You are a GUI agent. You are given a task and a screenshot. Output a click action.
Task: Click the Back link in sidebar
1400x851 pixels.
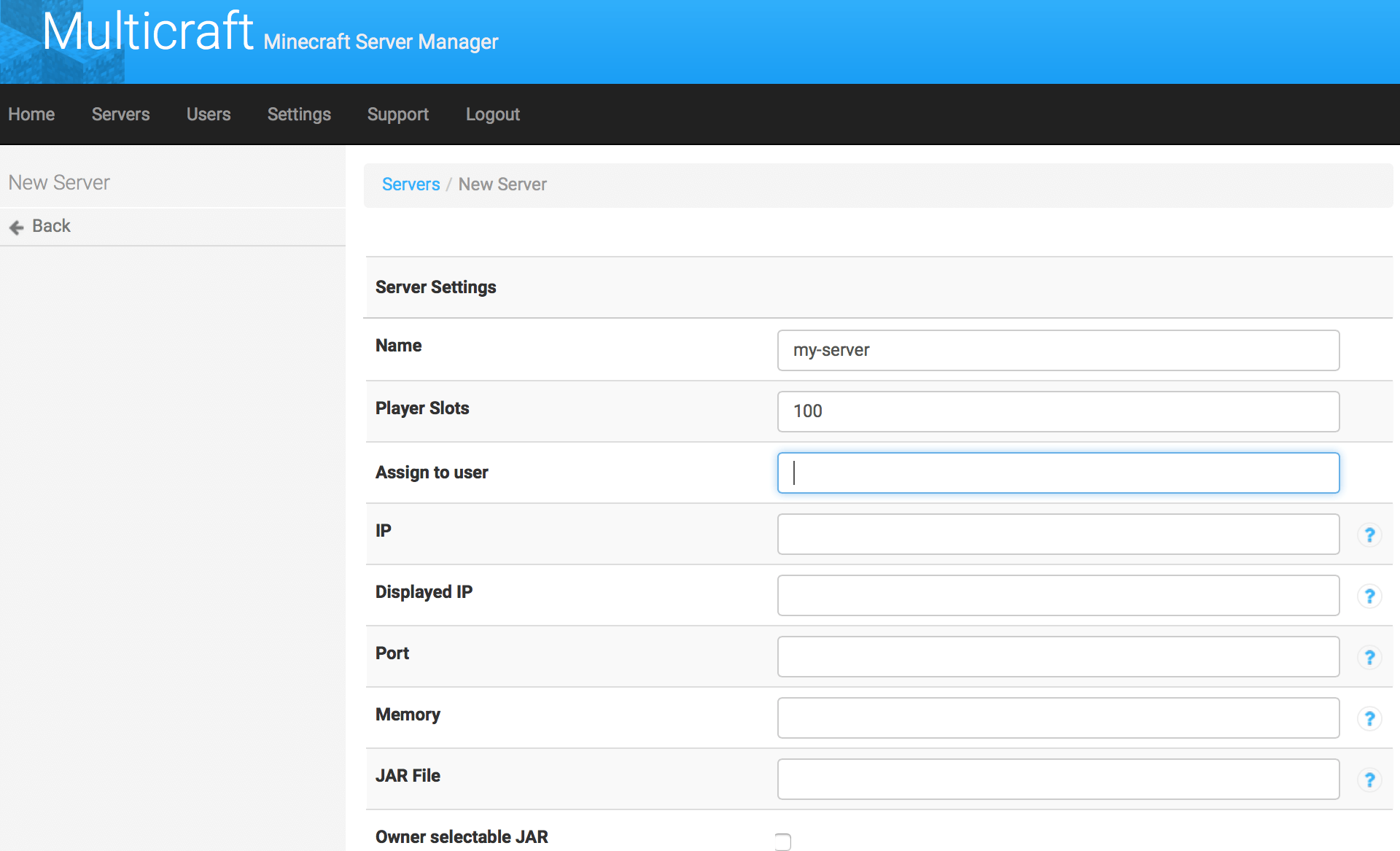pyautogui.click(x=51, y=226)
